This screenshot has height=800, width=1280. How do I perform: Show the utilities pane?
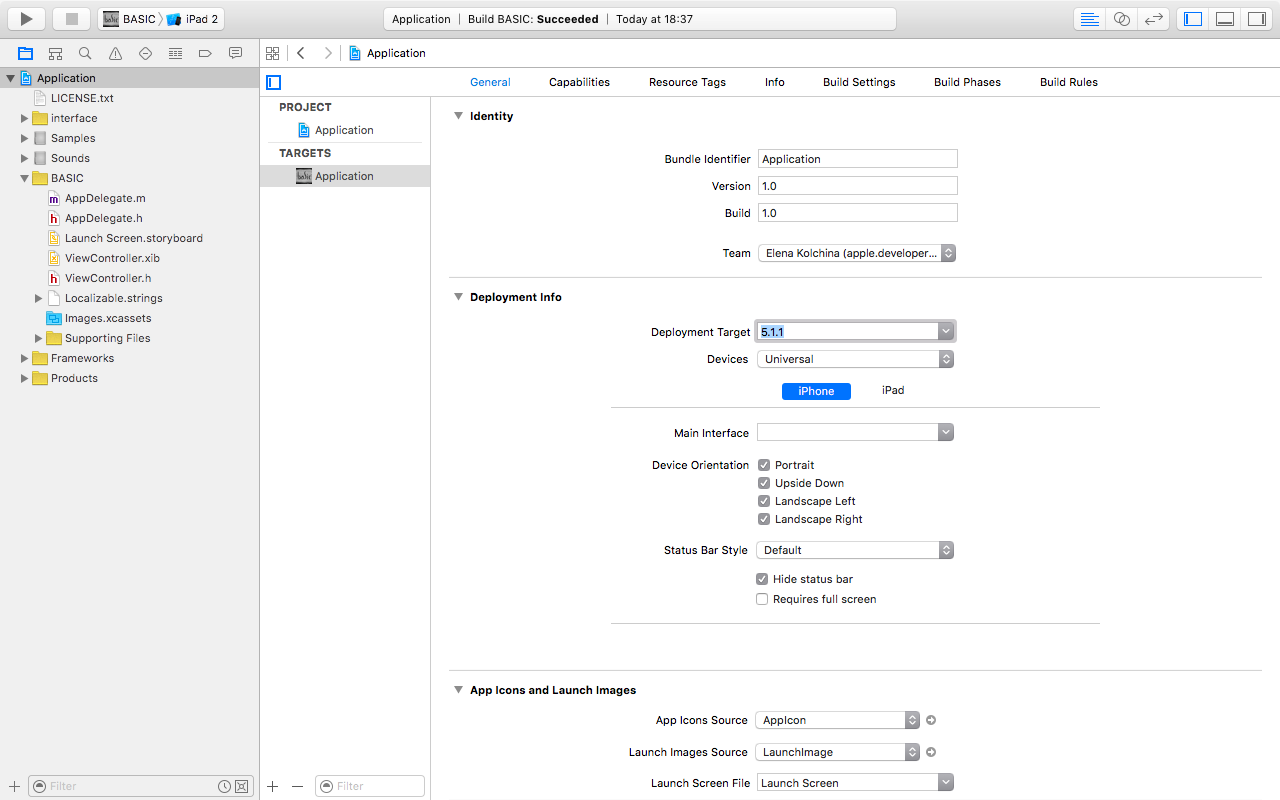1256,19
